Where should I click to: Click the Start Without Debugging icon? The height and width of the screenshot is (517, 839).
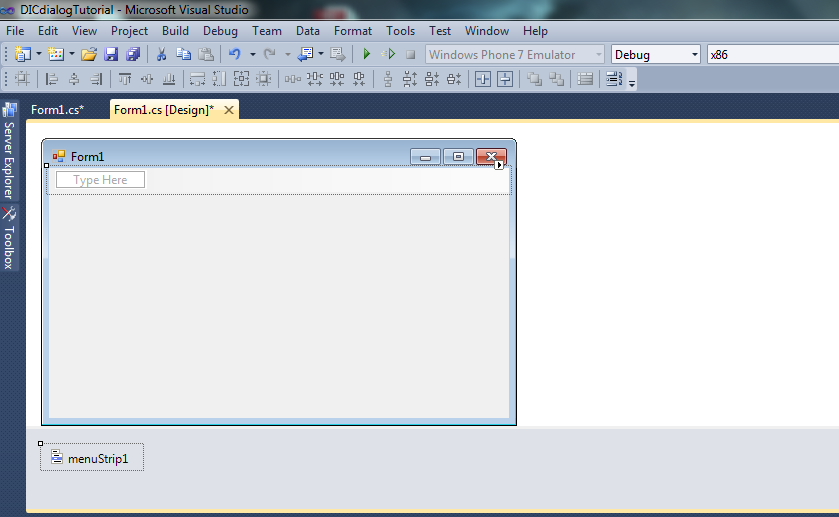[388, 54]
